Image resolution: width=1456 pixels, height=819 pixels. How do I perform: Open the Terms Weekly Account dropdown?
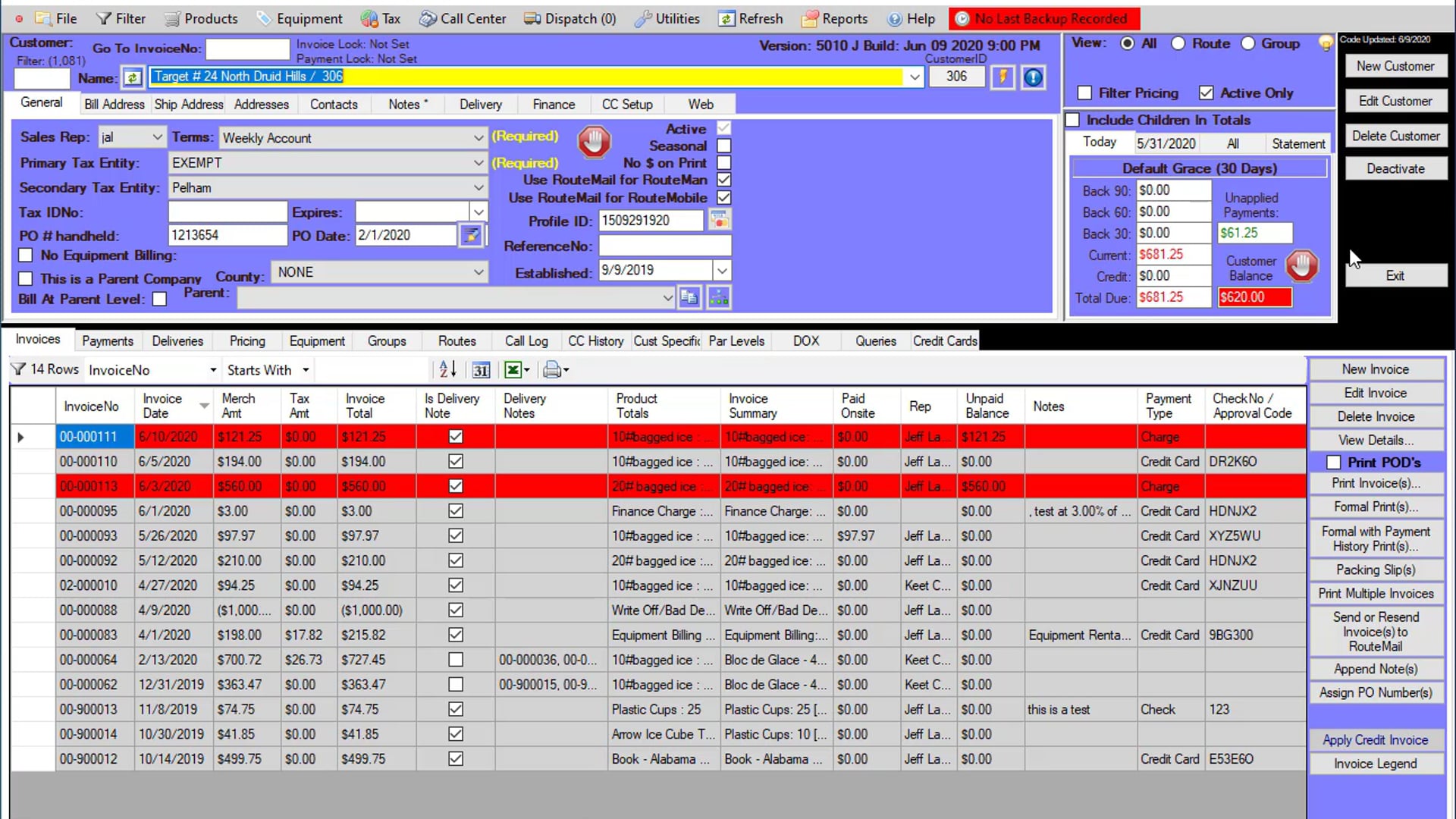click(x=479, y=138)
